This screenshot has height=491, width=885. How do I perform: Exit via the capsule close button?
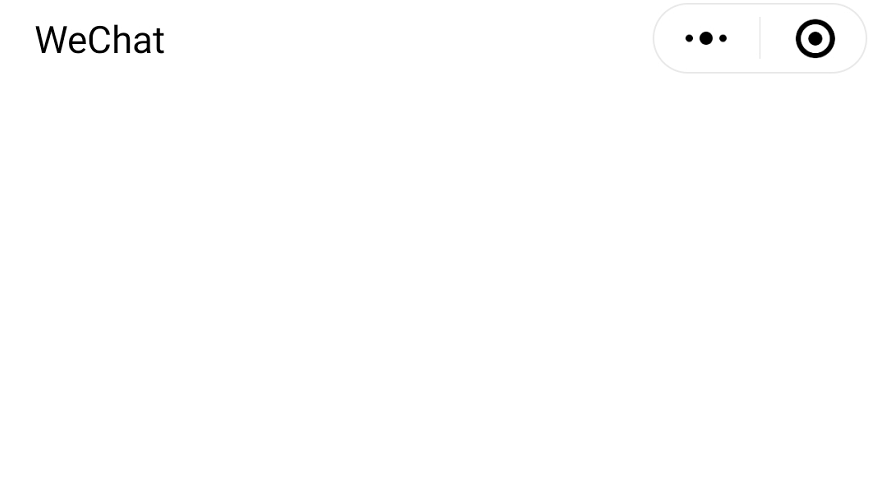(815, 38)
